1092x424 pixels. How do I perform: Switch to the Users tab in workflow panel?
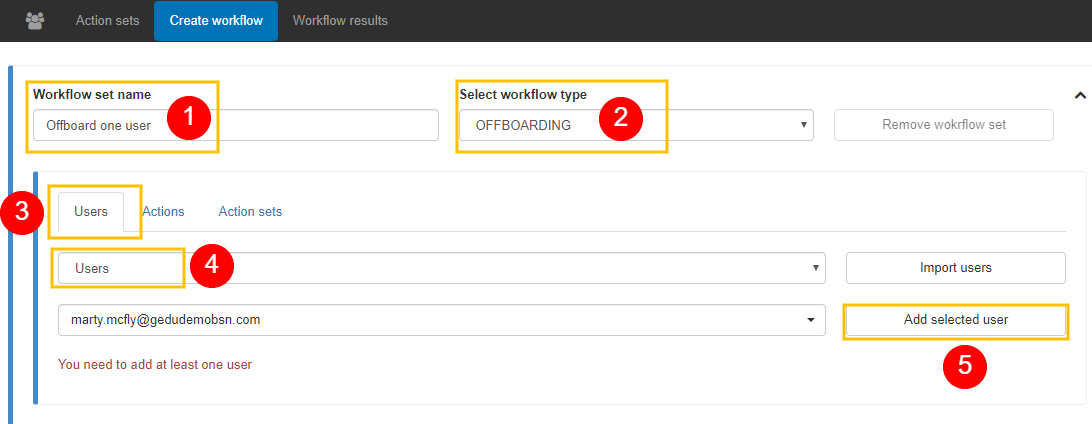coord(91,211)
